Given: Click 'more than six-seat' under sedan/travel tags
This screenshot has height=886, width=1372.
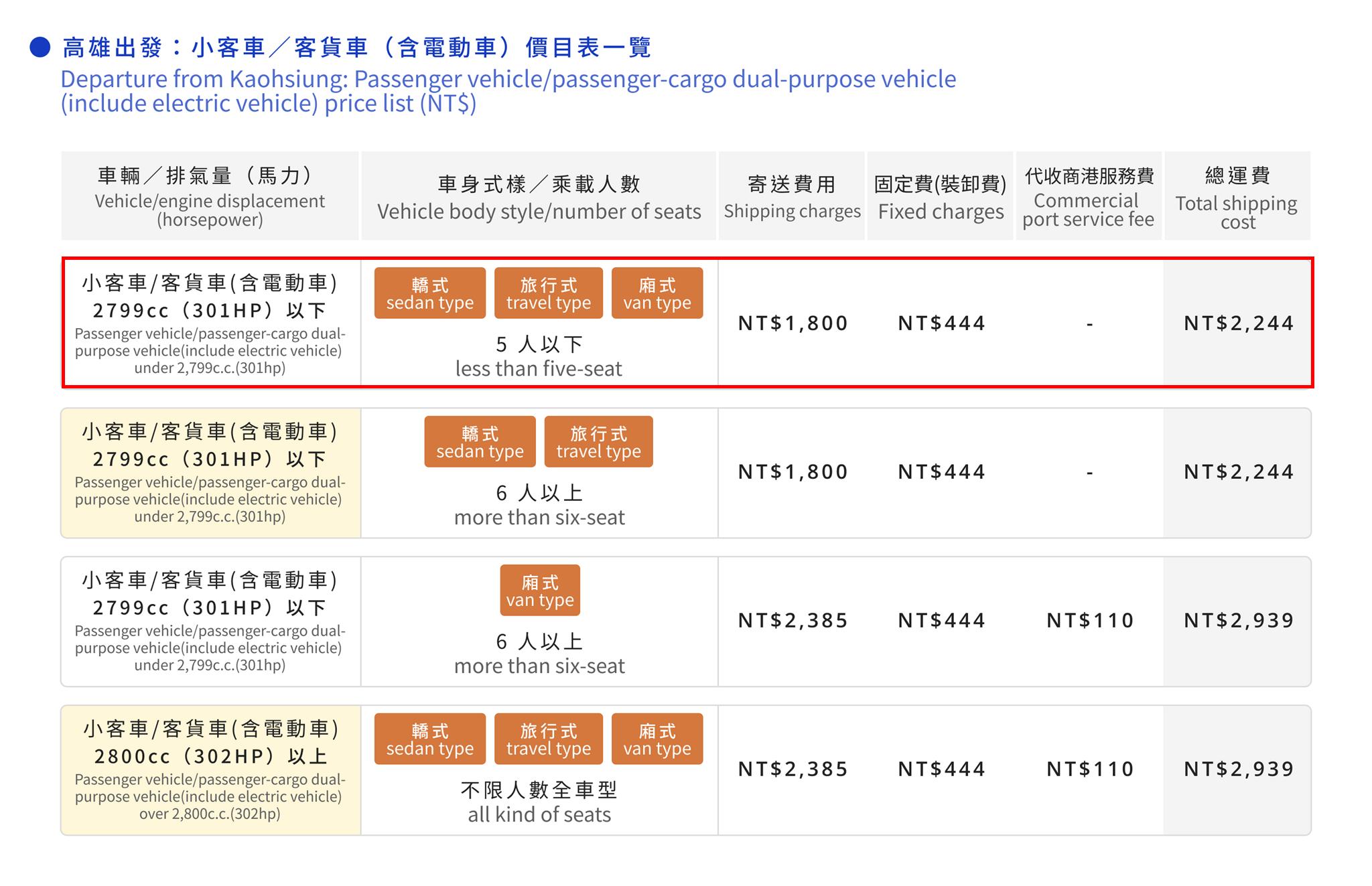Looking at the screenshot, I should [539, 518].
